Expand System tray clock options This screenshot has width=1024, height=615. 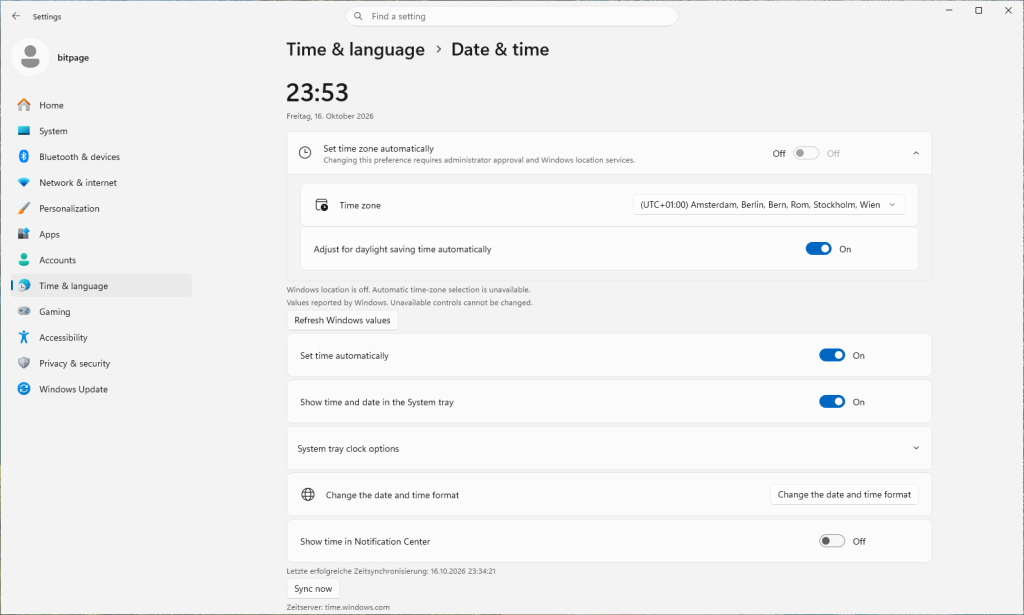click(x=916, y=448)
